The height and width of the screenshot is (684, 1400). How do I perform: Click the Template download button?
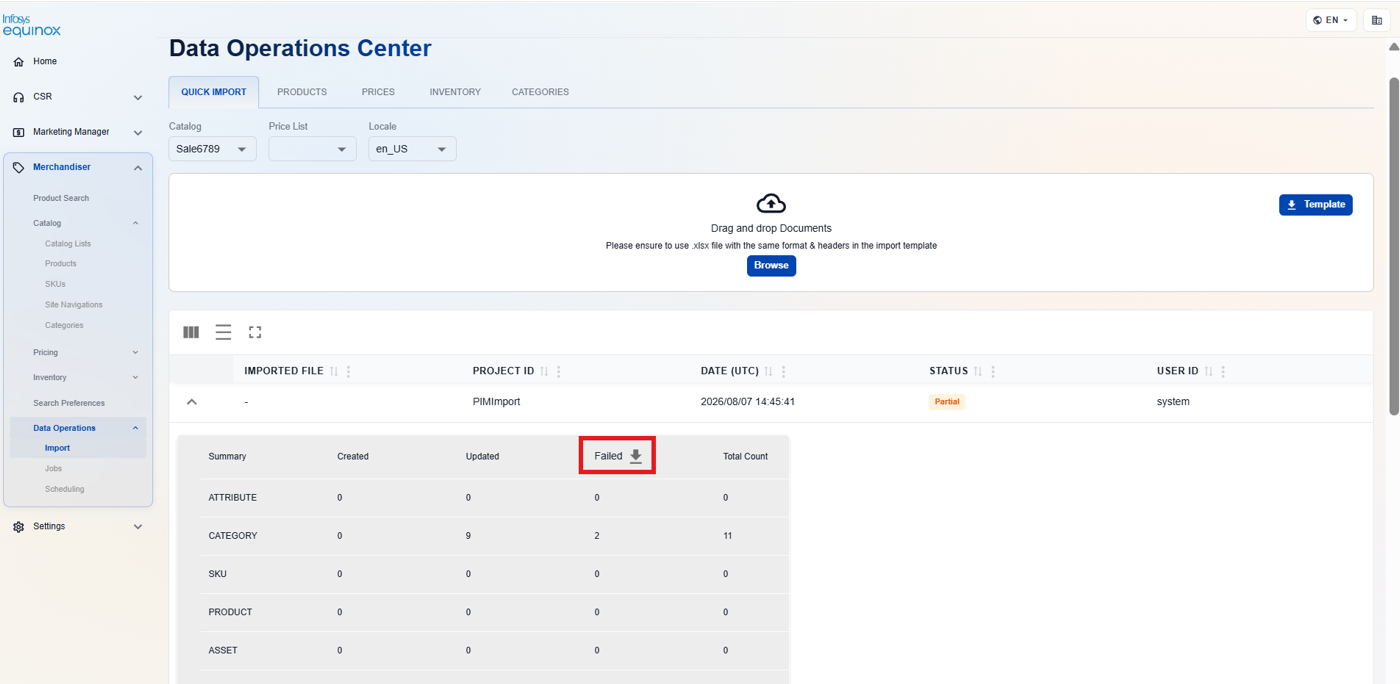coord(1316,204)
